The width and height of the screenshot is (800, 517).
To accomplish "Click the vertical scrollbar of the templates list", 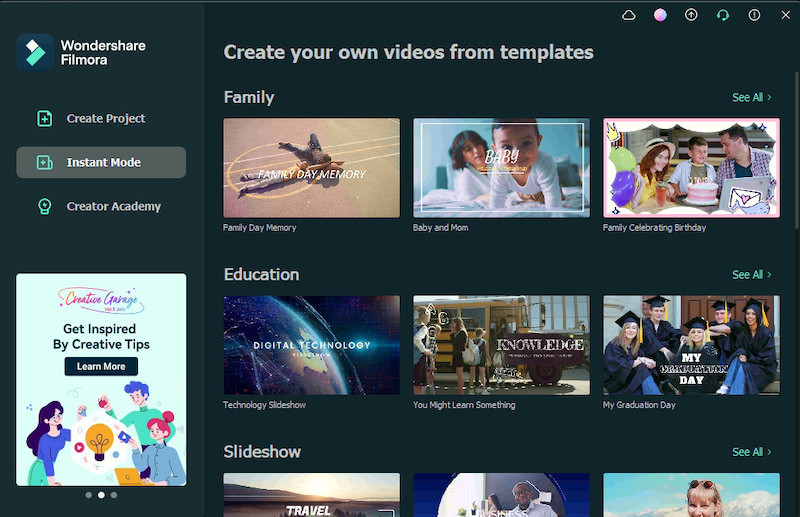I will coord(796,151).
